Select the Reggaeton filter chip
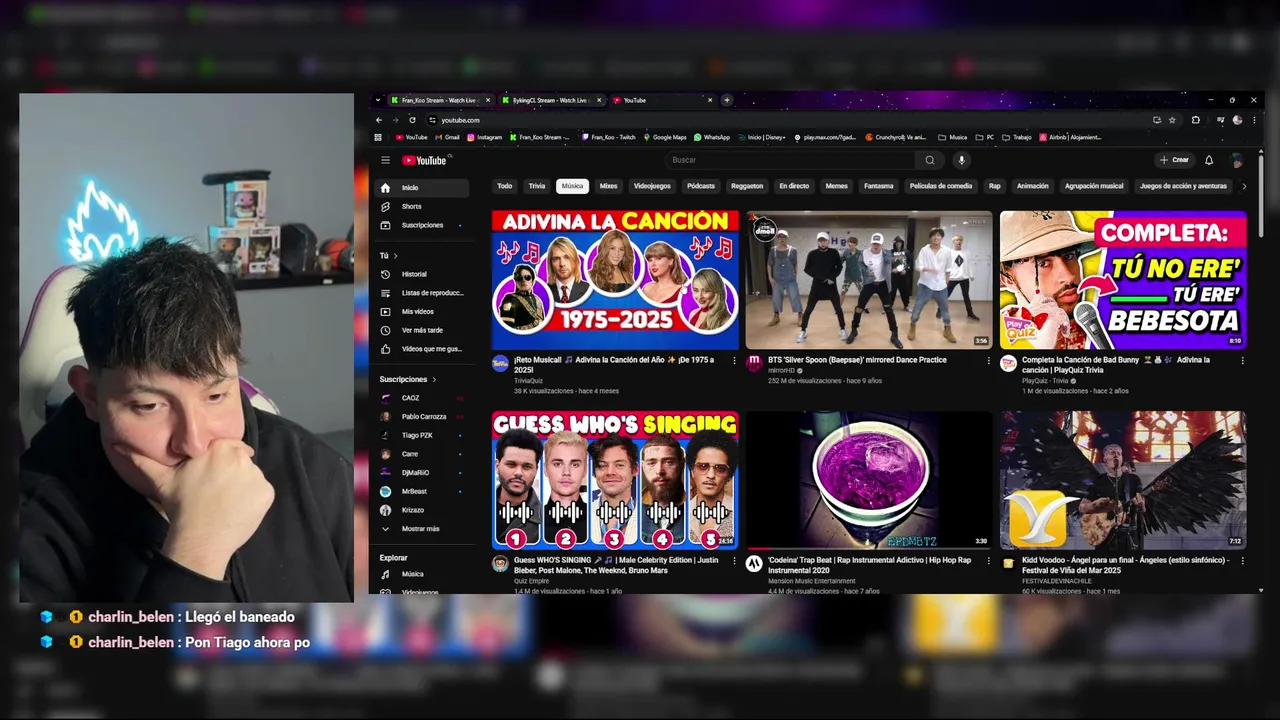This screenshot has height=720, width=1280. tap(747, 186)
